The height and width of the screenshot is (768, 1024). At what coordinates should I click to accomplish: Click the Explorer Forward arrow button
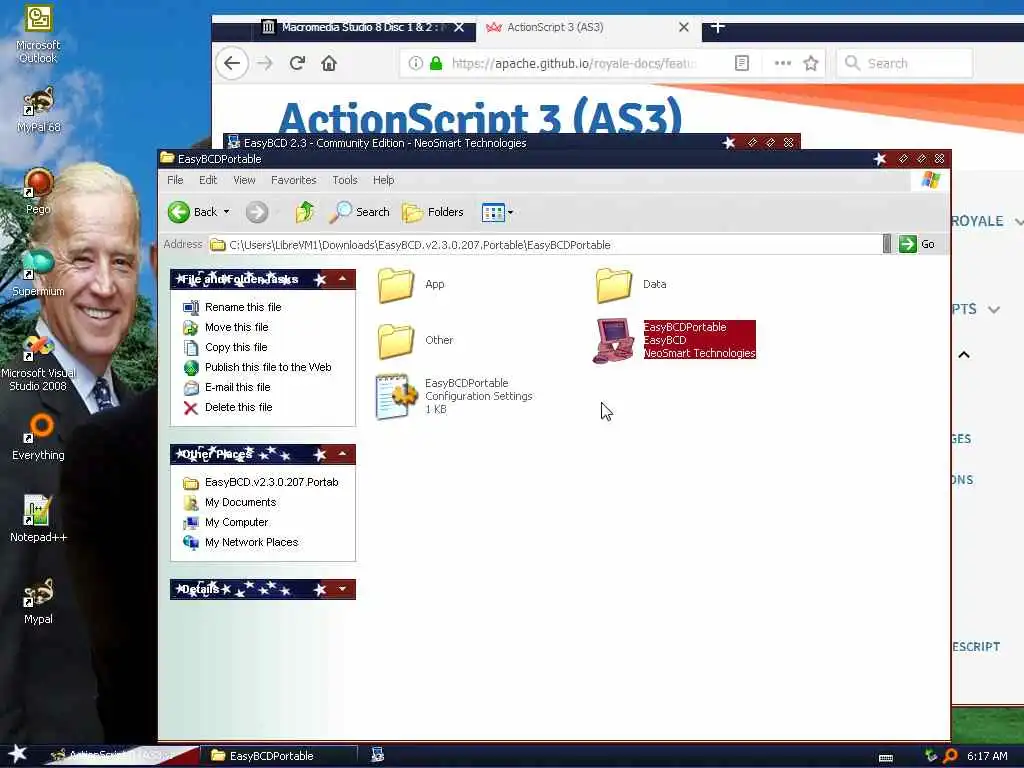[x=257, y=212]
